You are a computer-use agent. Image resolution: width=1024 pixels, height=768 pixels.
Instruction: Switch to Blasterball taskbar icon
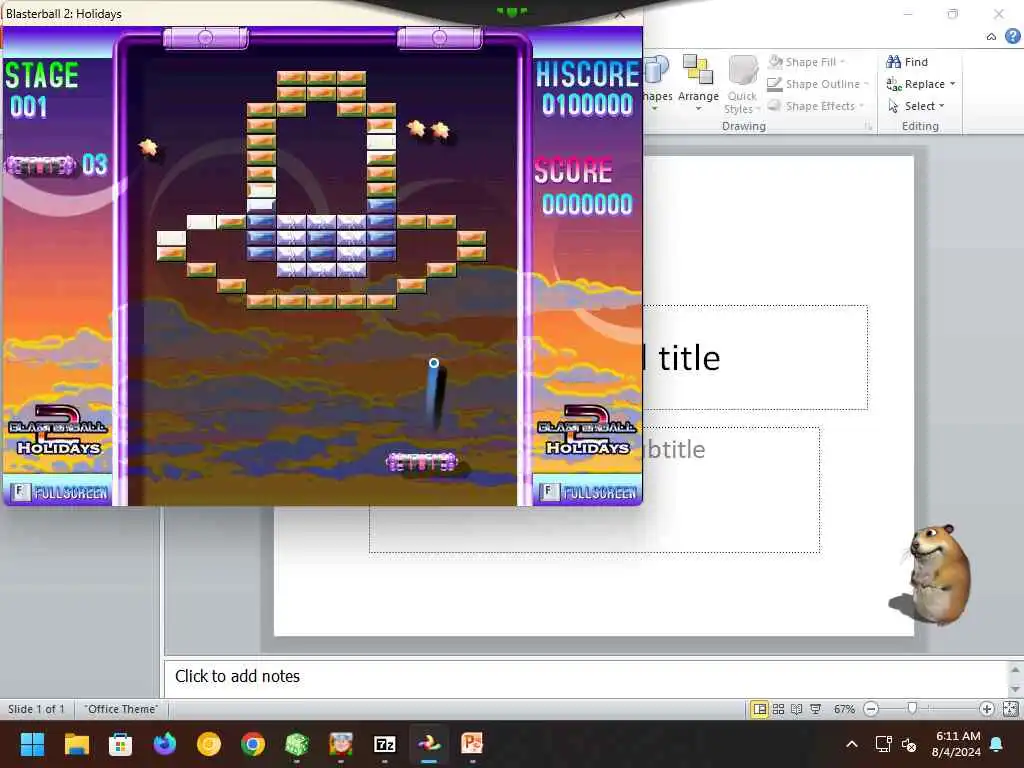429,744
